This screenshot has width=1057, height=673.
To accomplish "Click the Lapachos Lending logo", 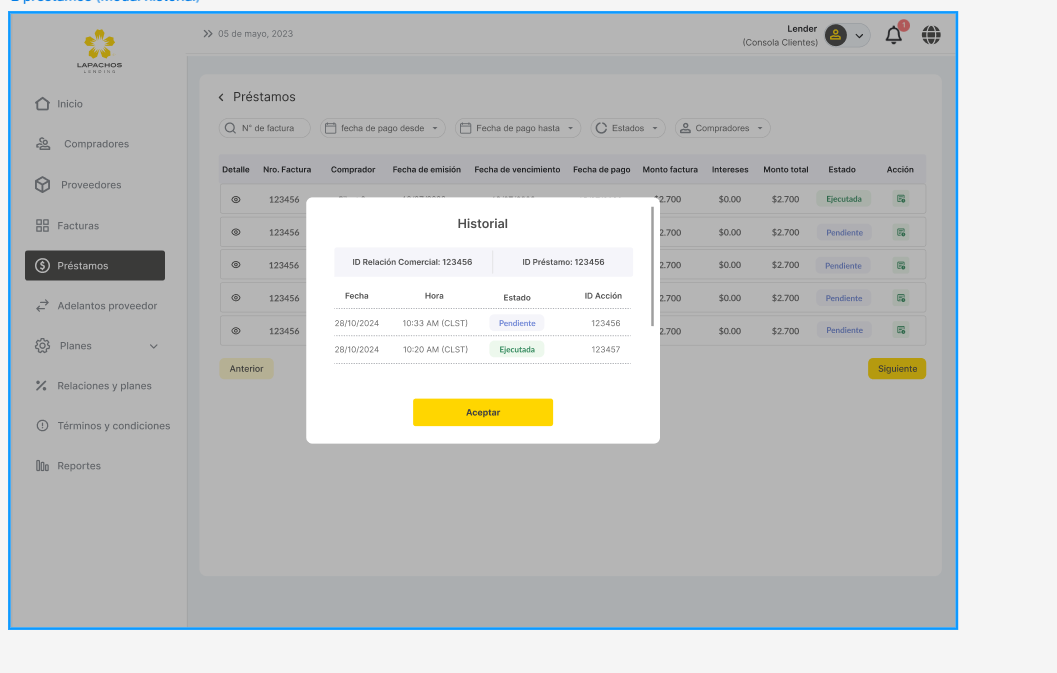I will [99, 51].
